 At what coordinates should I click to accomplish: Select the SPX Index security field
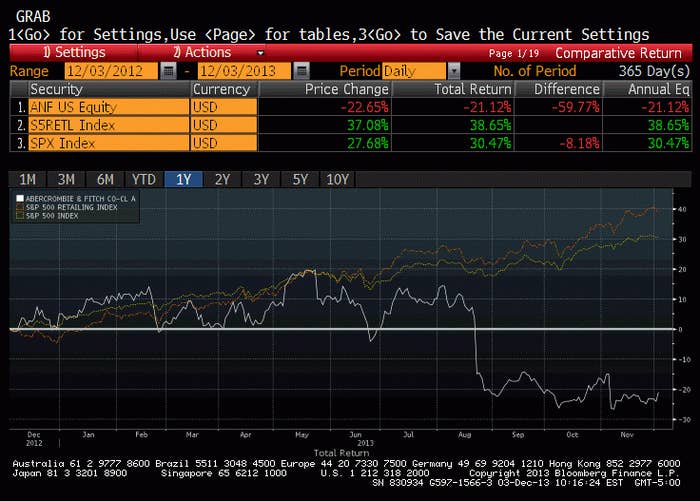(x=108, y=143)
